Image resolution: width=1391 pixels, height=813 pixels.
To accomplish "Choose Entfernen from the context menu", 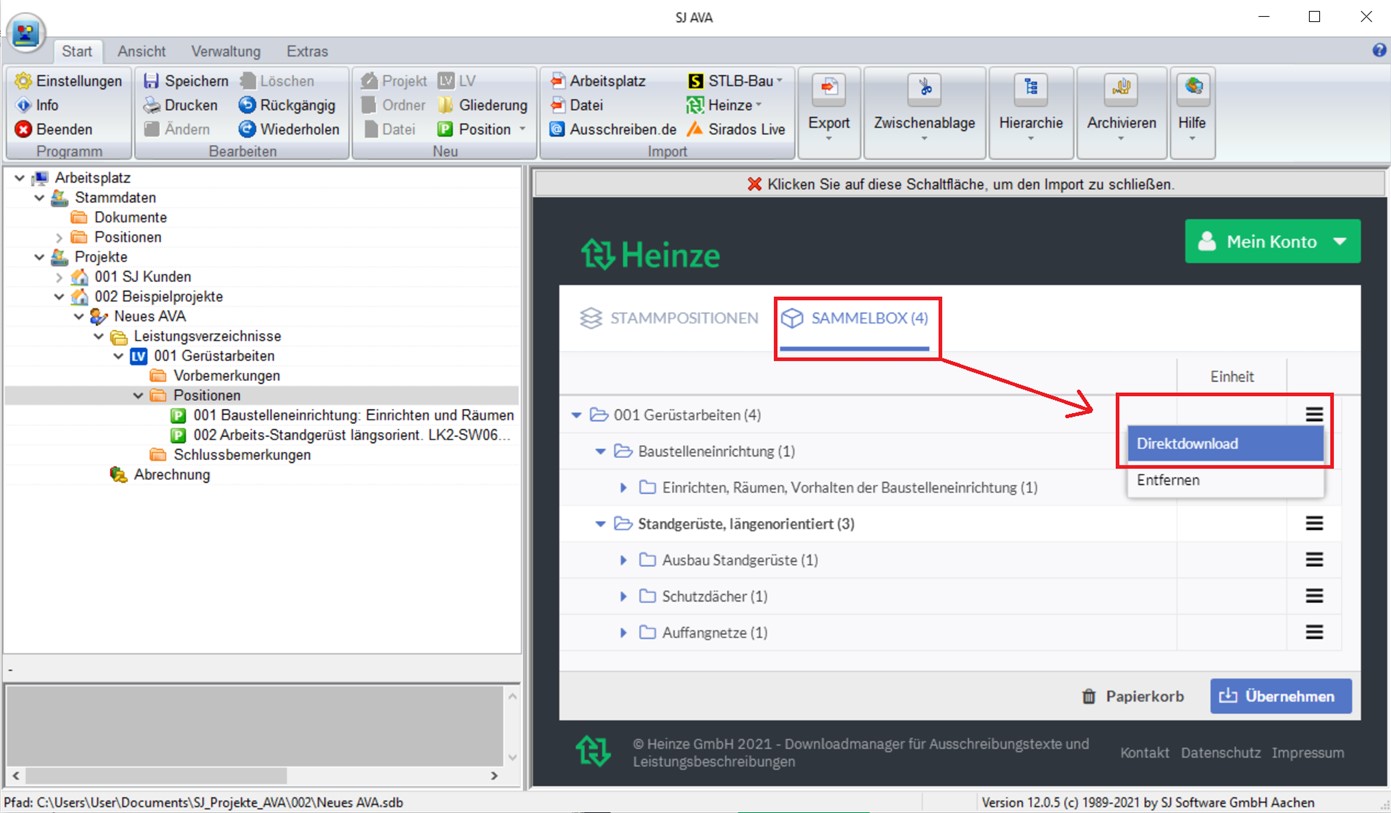I will pos(1225,480).
